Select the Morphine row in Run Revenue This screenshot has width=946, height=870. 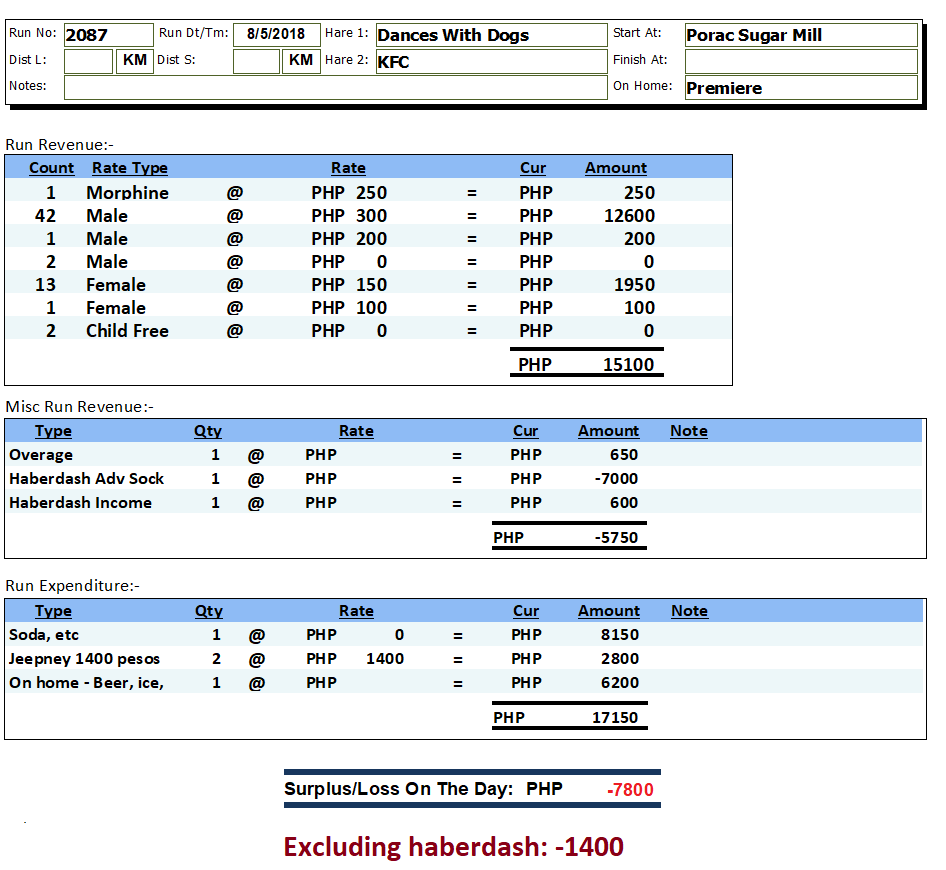127,193
